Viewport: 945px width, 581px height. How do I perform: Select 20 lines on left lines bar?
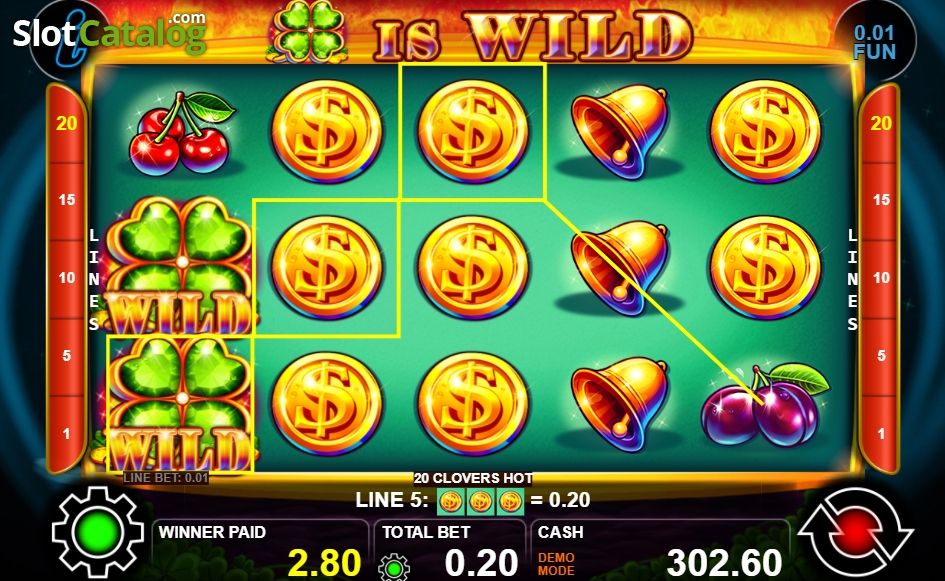point(66,123)
